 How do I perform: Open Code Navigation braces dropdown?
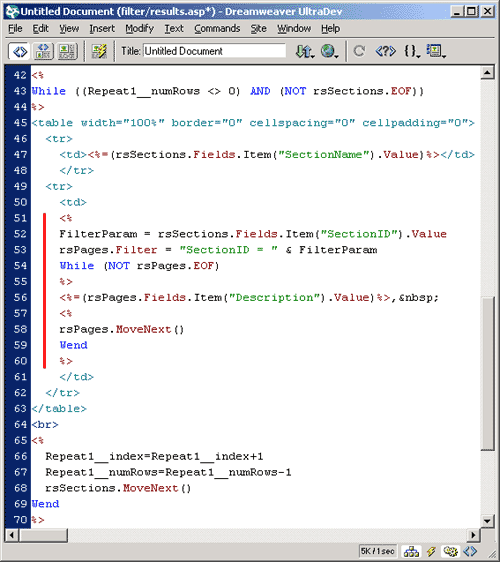412,51
